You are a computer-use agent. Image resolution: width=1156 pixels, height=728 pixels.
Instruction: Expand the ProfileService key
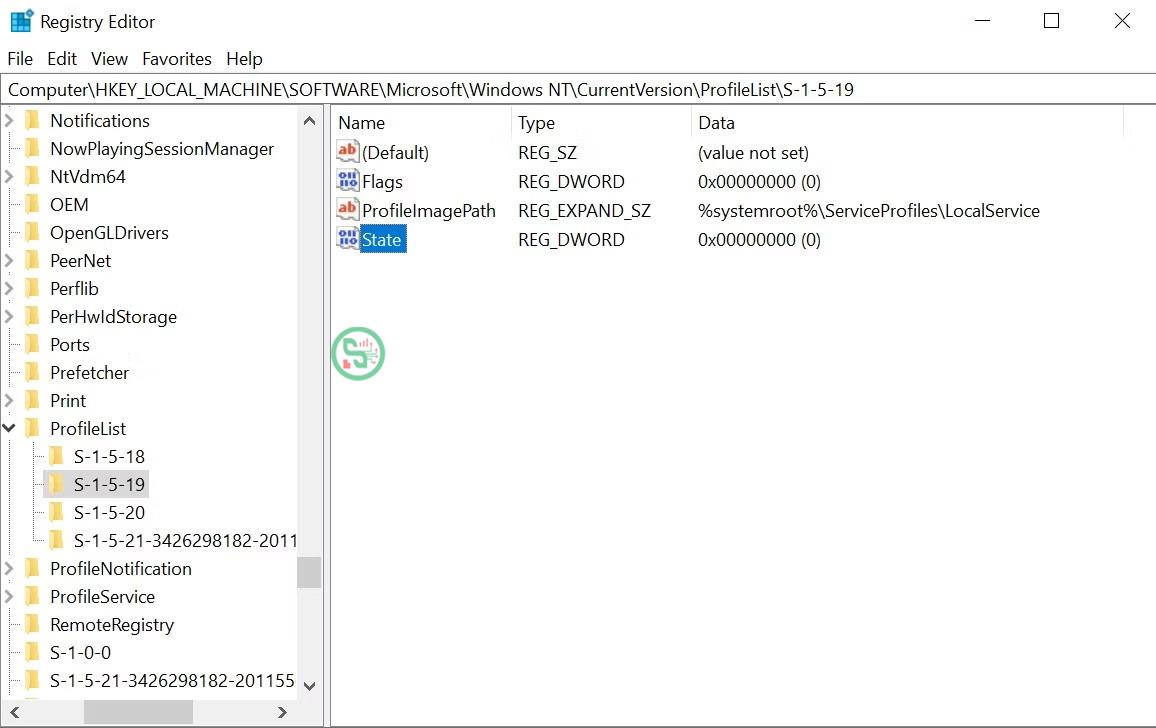point(9,597)
